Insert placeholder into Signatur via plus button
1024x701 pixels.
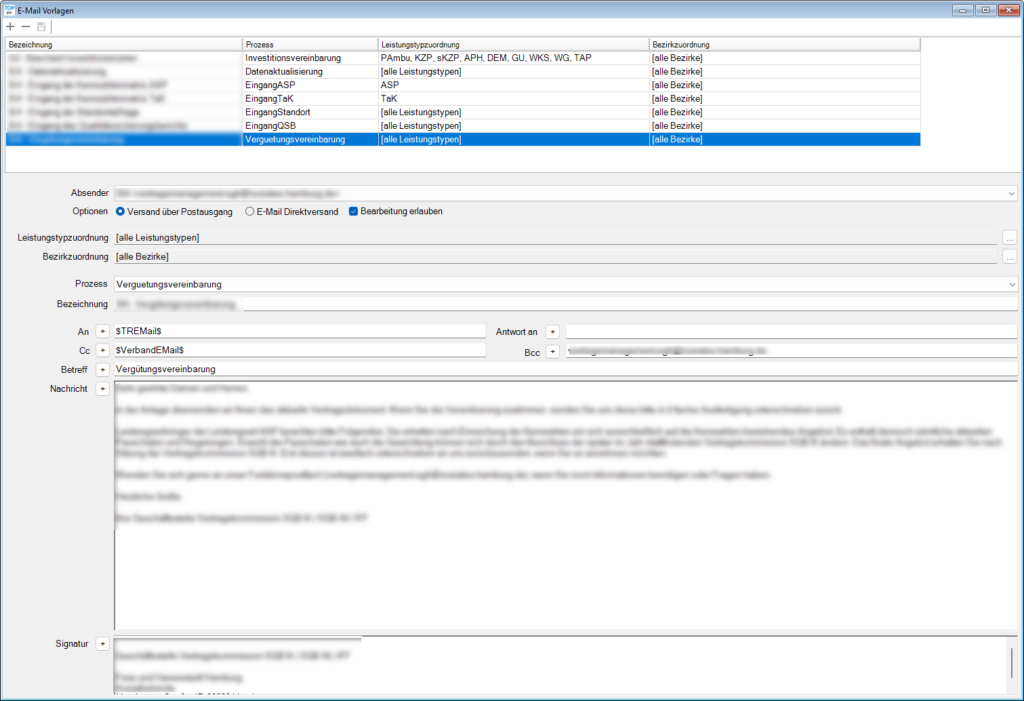[103, 644]
